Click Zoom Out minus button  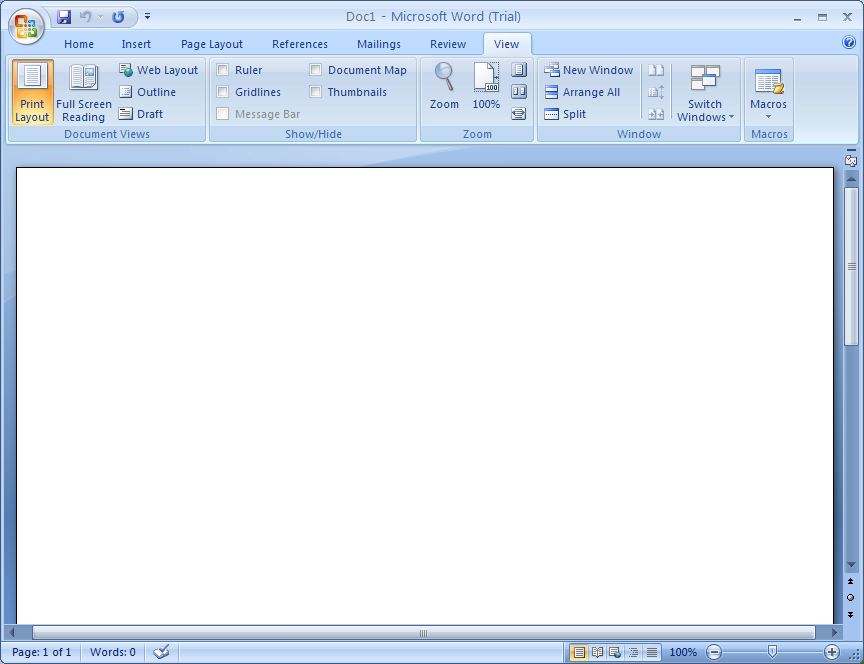click(x=714, y=652)
